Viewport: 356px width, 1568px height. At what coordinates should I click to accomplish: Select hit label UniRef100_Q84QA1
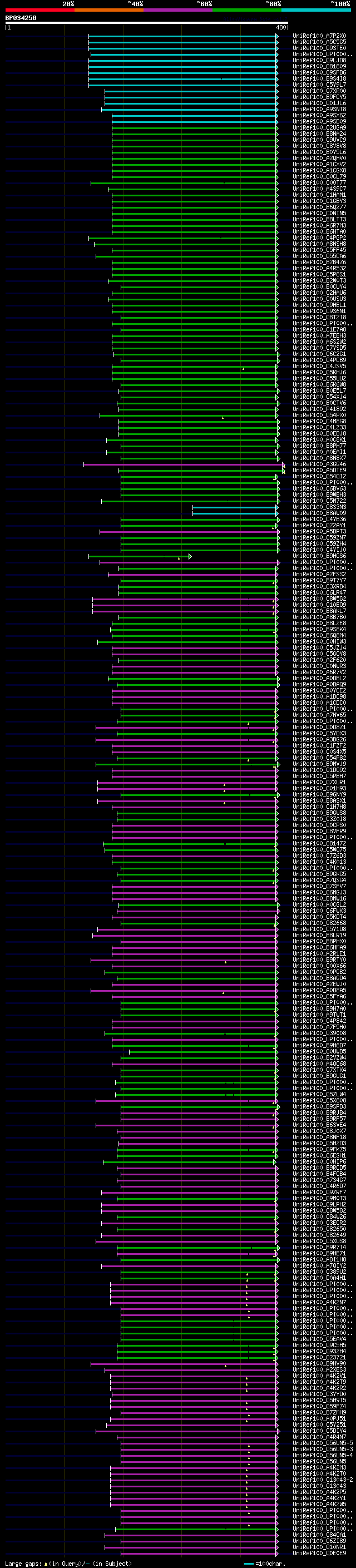(x=319, y=1535)
